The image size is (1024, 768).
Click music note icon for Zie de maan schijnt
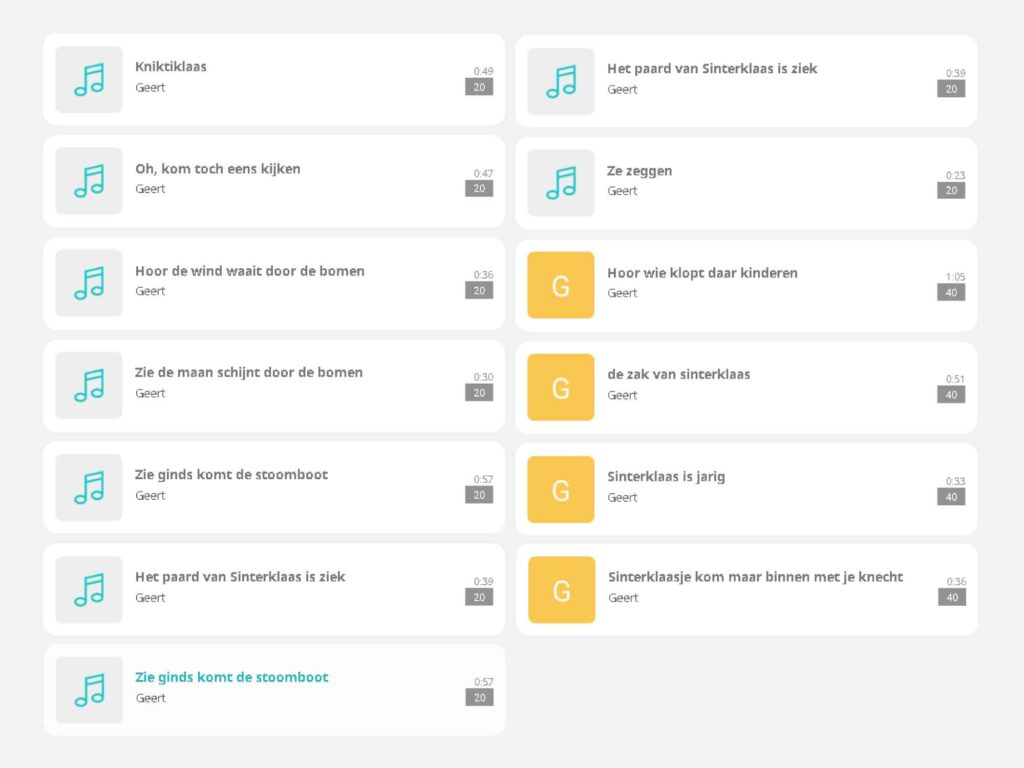(x=89, y=385)
